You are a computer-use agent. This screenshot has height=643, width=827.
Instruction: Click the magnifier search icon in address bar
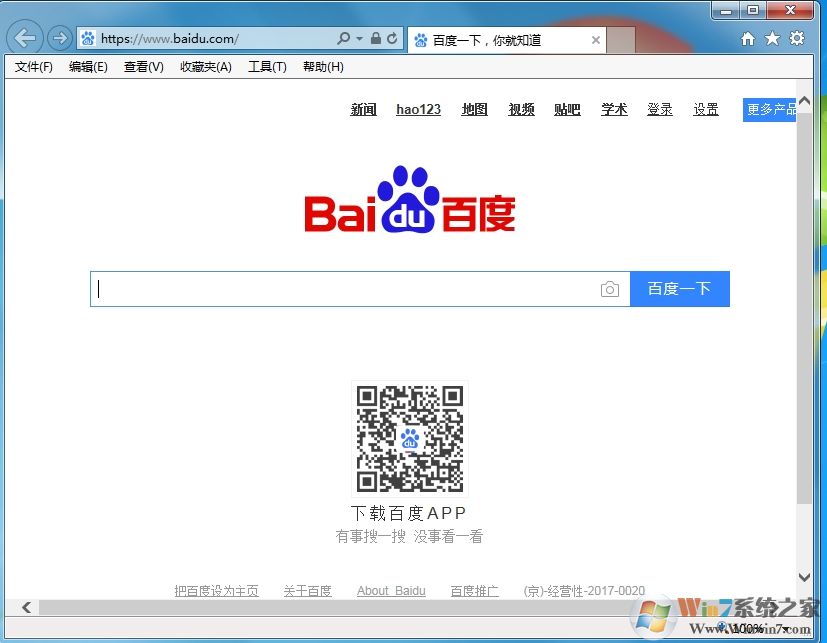(345, 38)
